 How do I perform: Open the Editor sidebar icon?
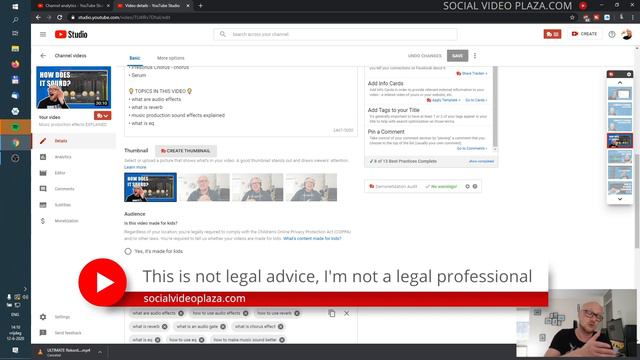coord(43,173)
